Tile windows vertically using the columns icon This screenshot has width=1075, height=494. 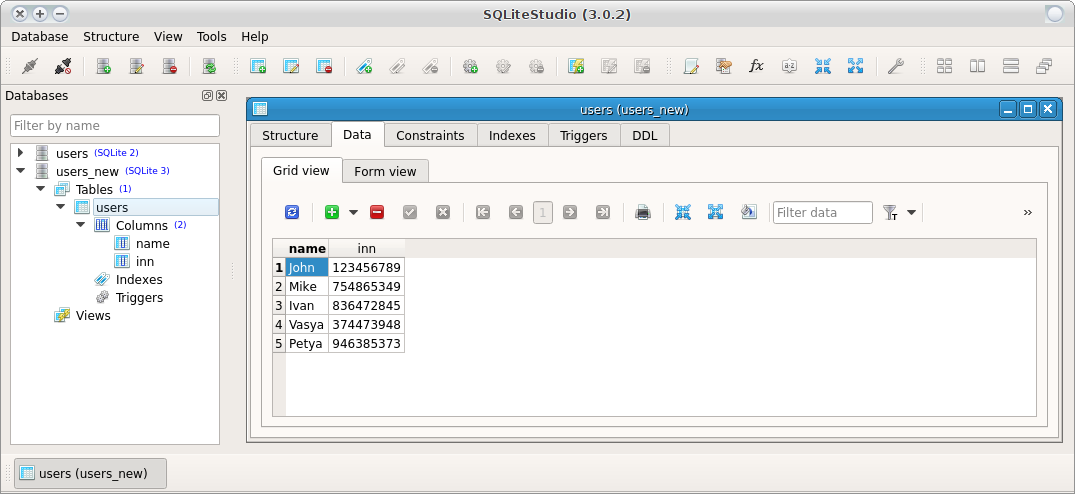(978, 66)
